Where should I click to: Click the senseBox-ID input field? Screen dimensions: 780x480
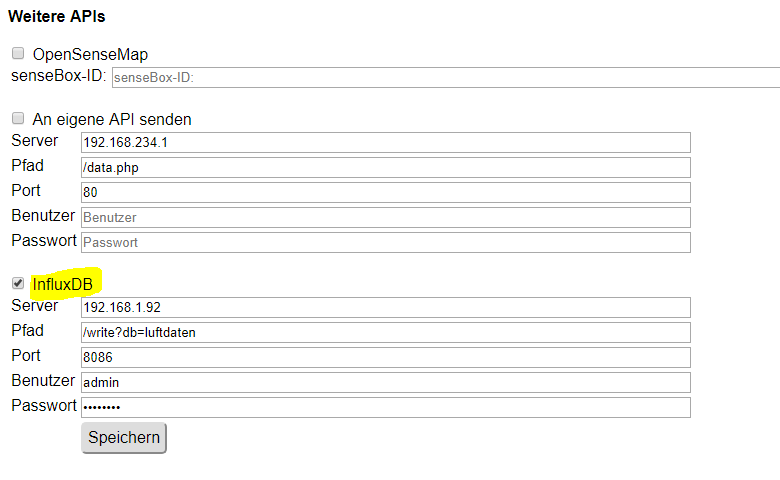tap(445, 77)
